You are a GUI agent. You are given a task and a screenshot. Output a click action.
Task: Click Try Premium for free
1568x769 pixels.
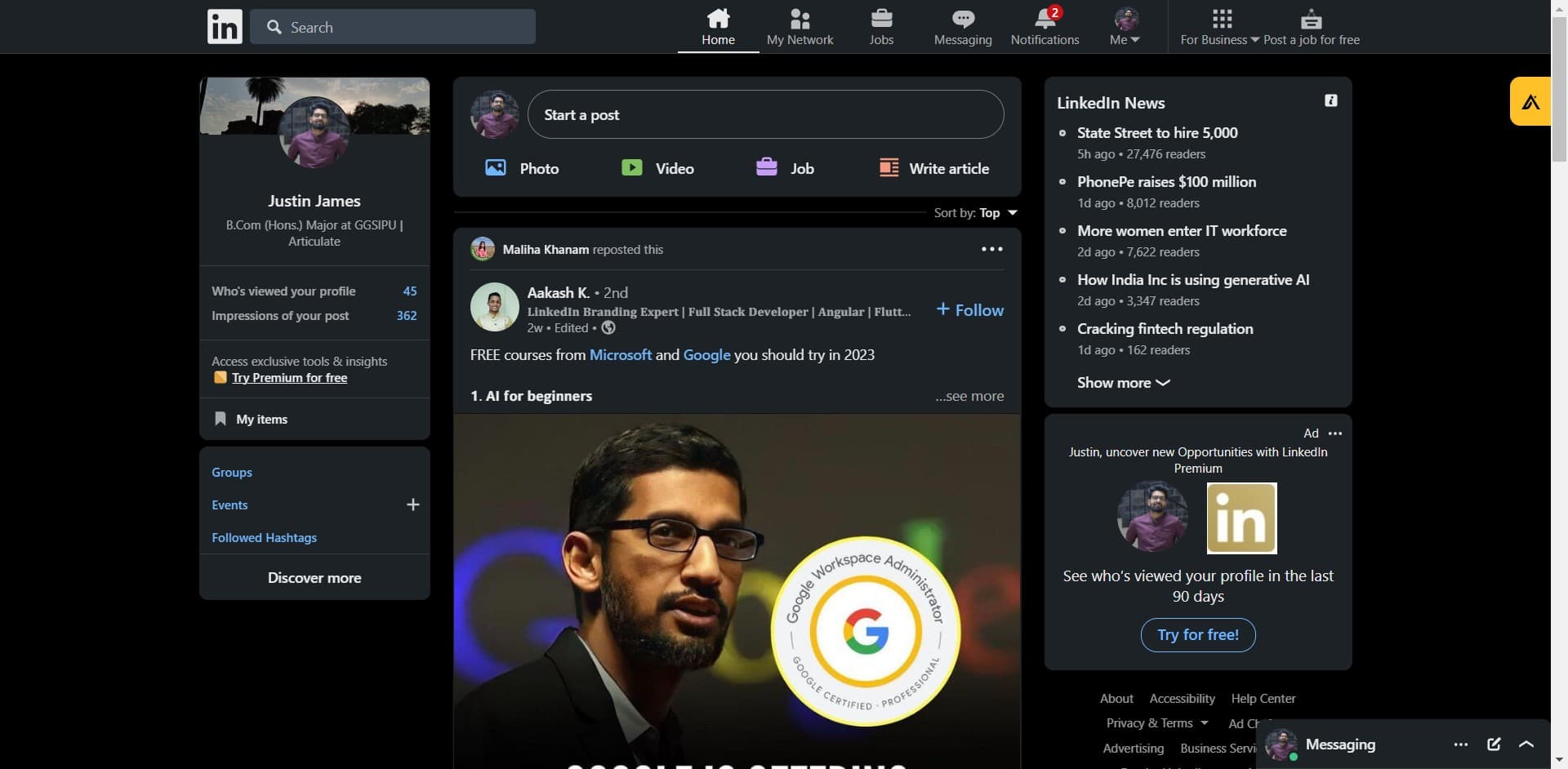[x=289, y=378]
